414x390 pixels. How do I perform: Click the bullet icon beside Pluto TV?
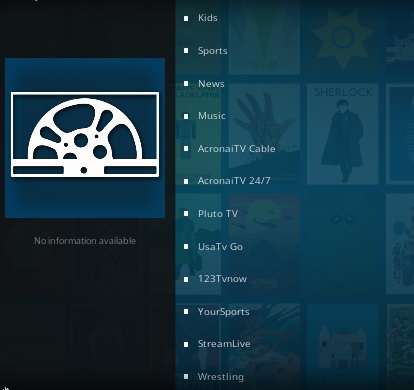coord(186,214)
